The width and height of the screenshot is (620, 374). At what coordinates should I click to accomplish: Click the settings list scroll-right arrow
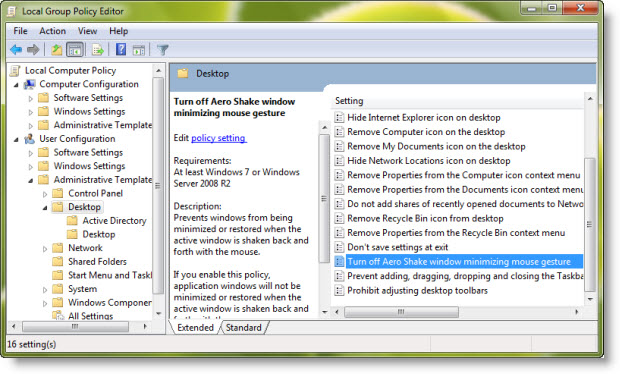577,312
